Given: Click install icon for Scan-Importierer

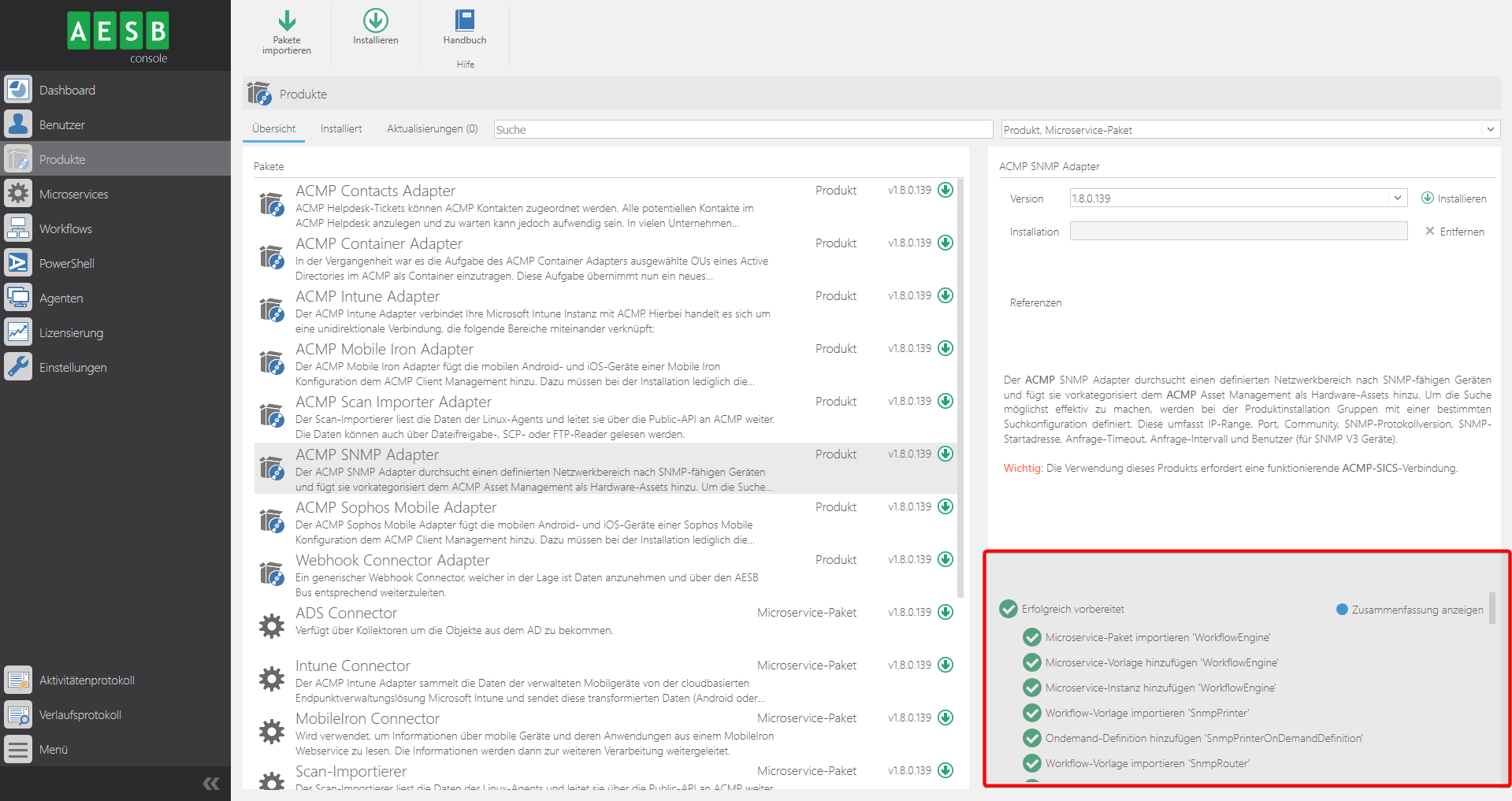Looking at the screenshot, I should pos(945,770).
